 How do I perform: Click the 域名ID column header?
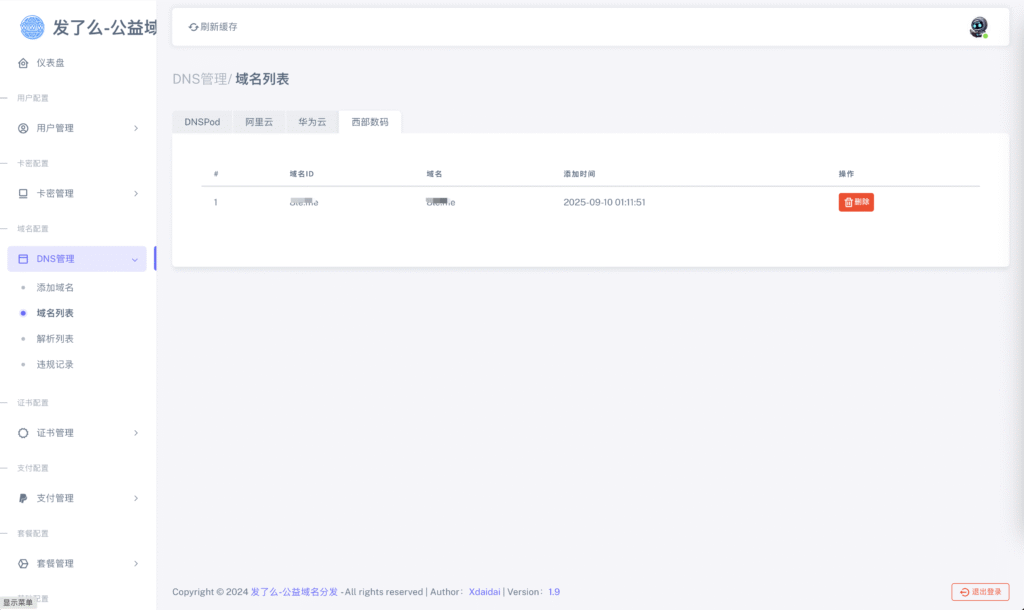(x=302, y=174)
